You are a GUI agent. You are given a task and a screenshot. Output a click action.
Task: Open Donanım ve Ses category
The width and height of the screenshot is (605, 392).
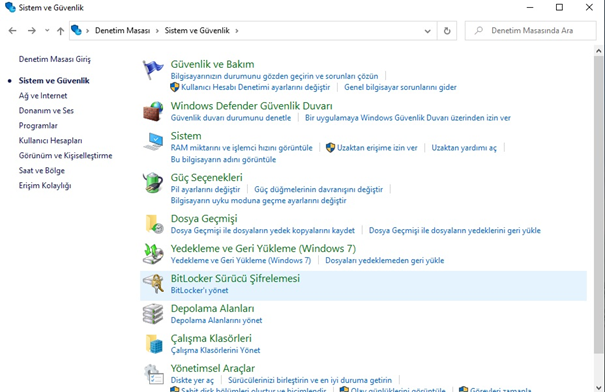[x=46, y=111]
